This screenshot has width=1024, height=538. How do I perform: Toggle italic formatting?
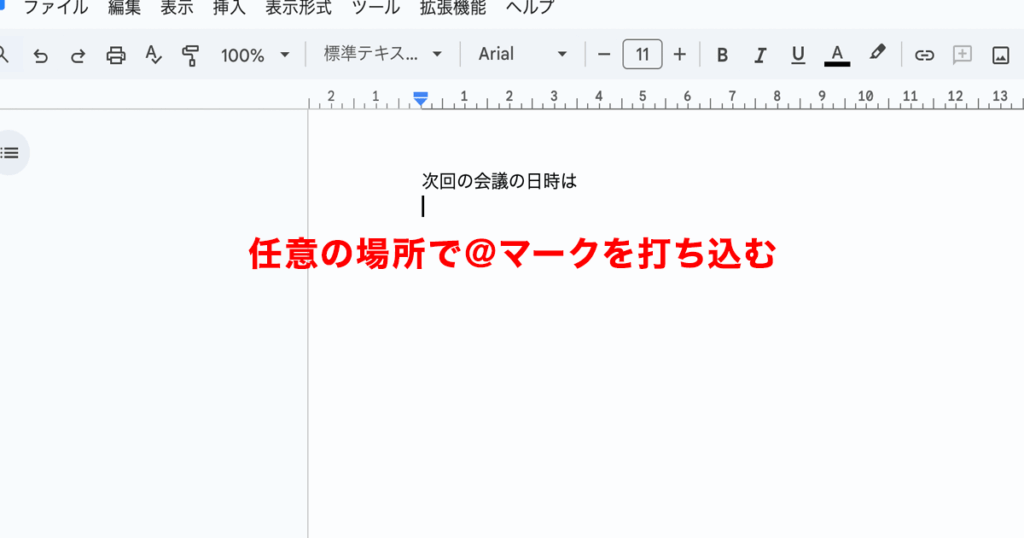760,55
